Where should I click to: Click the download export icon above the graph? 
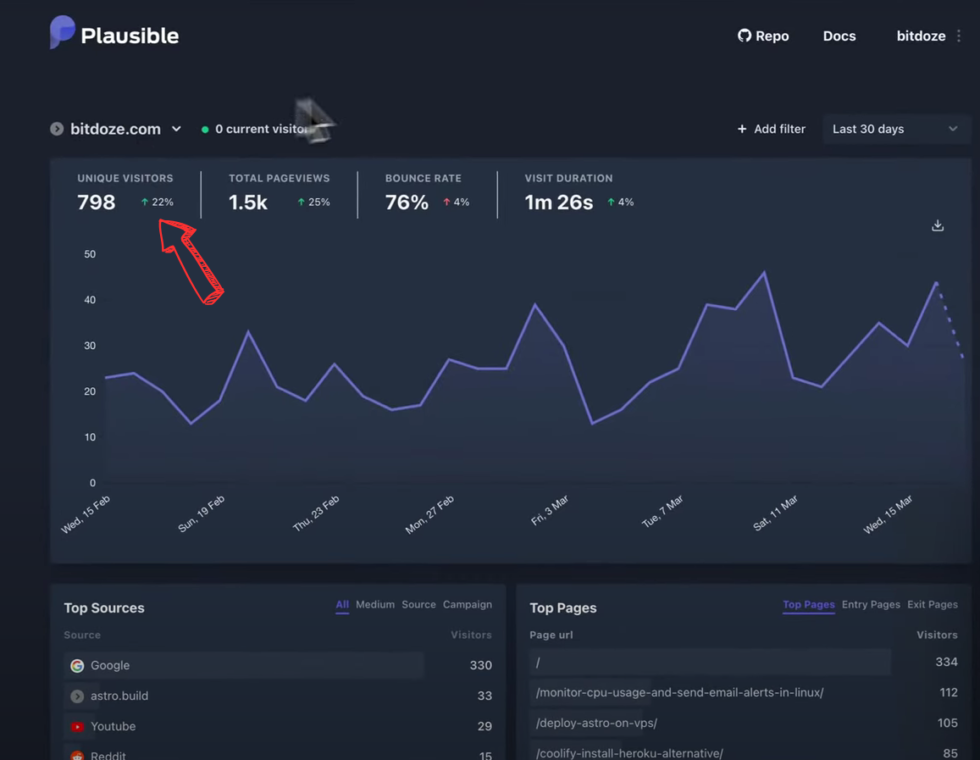tap(937, 225)
